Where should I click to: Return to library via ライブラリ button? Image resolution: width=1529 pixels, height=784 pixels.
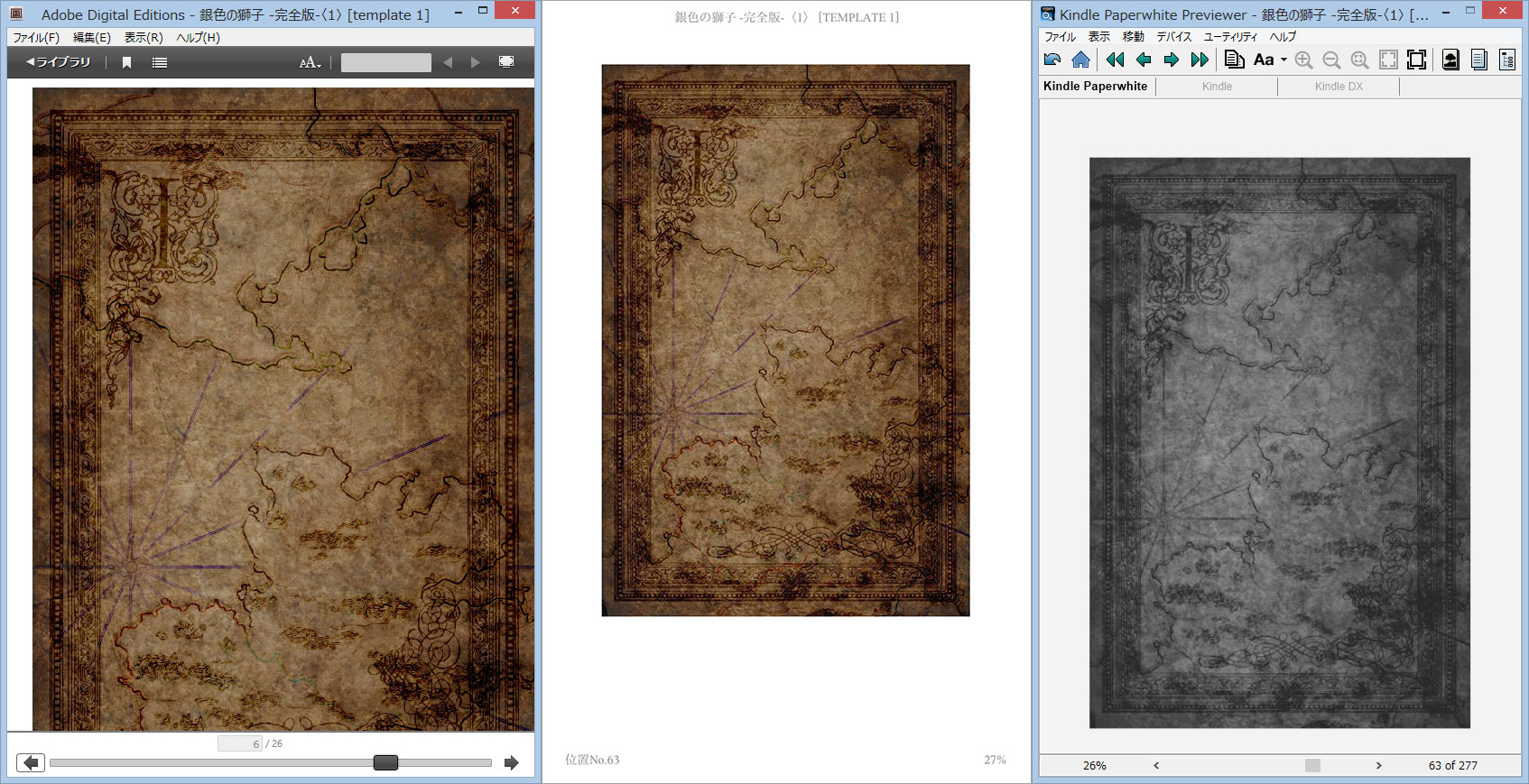(x=59, y=62)
